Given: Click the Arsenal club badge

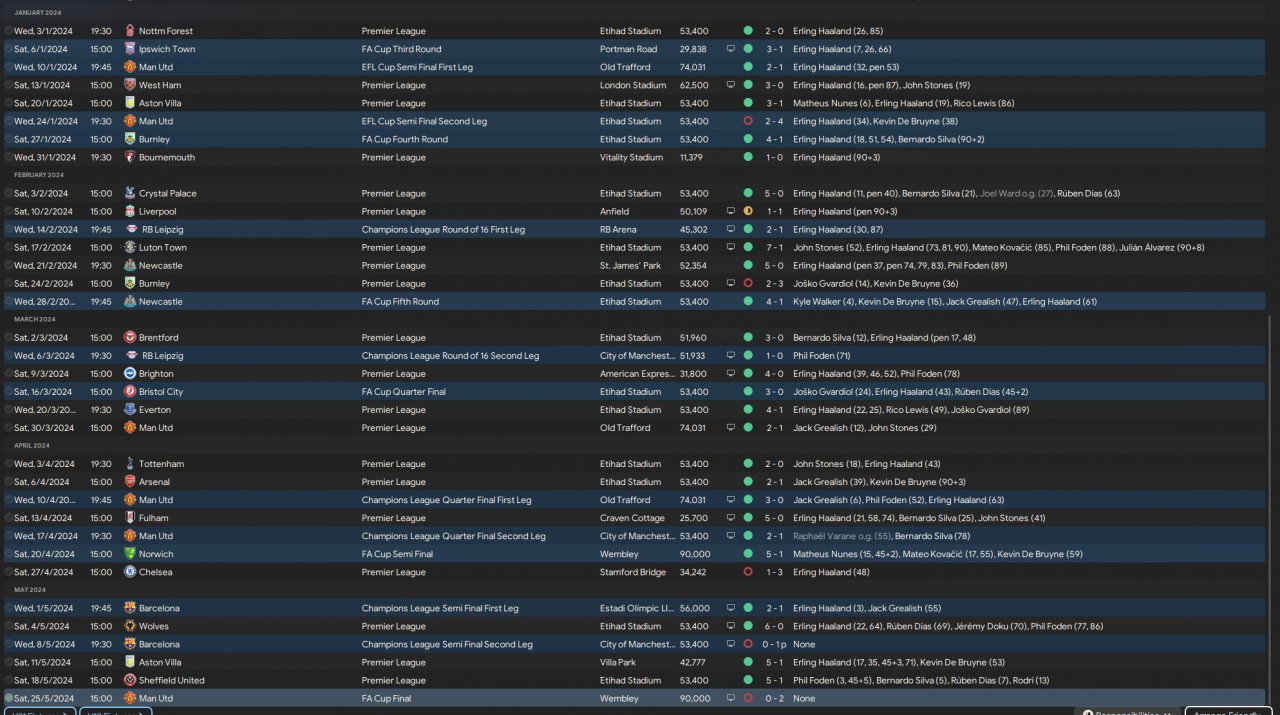Looking at the screenshot, I should (x=130, y=481).
